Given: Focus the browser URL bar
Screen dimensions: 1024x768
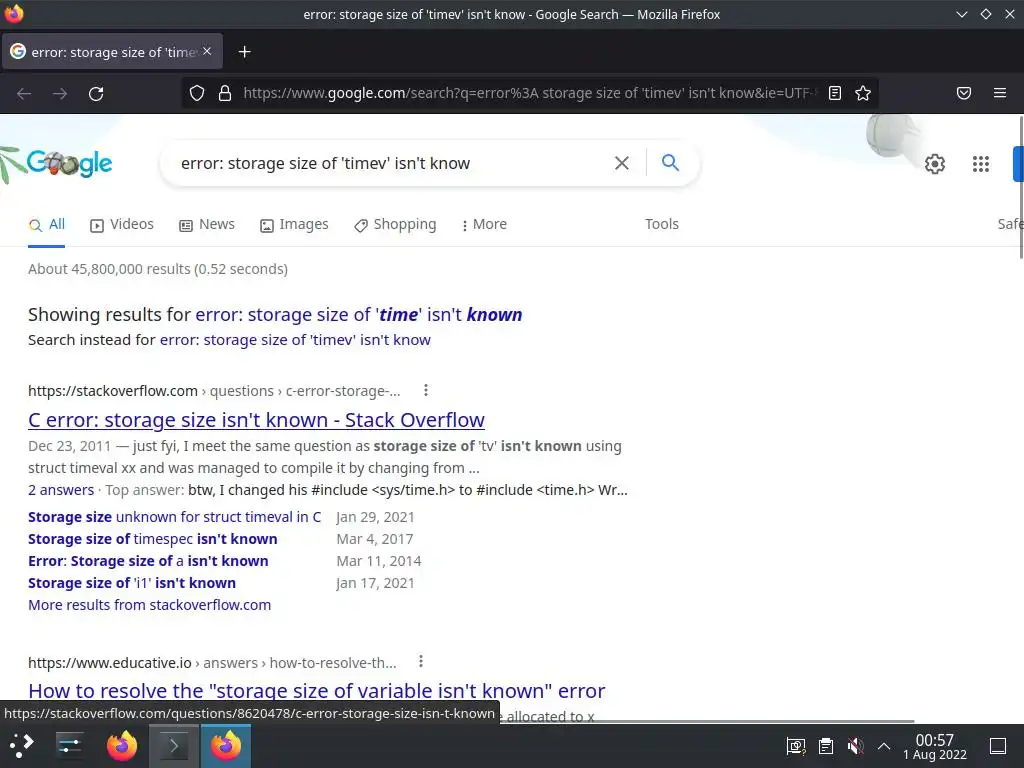Looking at the screenshot, I should [529, 93].
